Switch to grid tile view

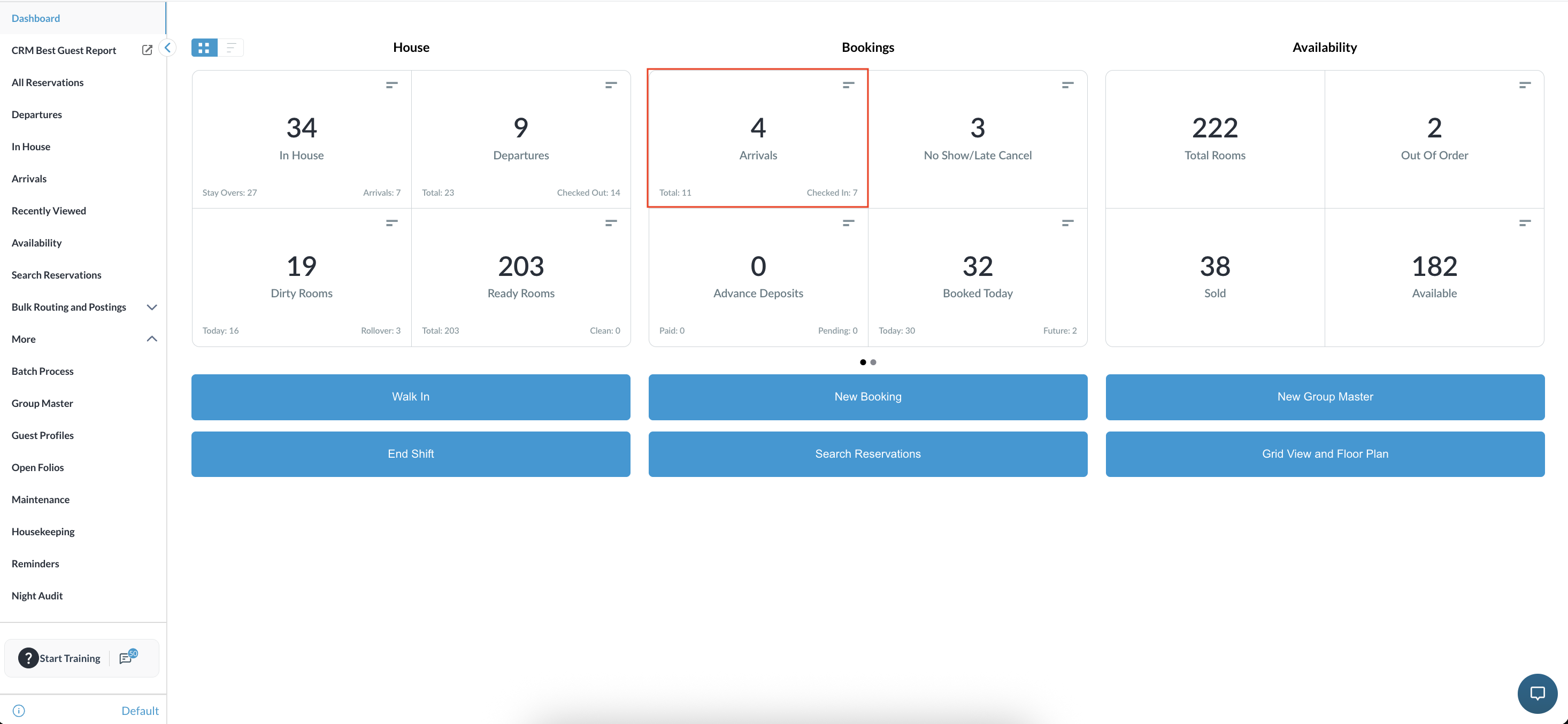[204, 48]
